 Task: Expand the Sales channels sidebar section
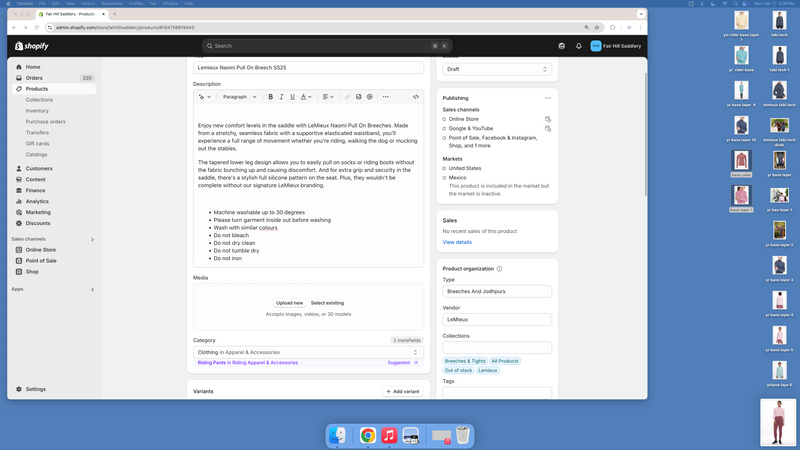coord(92,239)
